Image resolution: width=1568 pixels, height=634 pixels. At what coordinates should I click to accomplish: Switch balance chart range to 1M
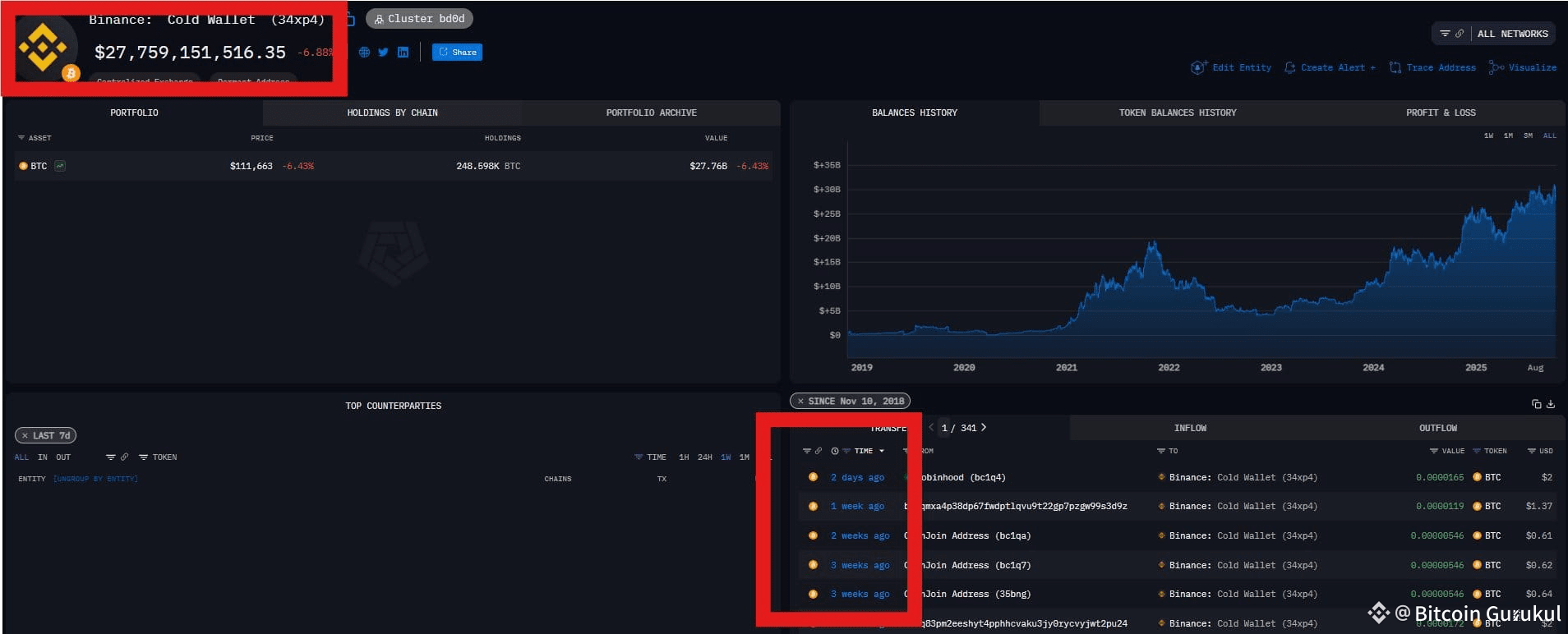coord(1508,136)
